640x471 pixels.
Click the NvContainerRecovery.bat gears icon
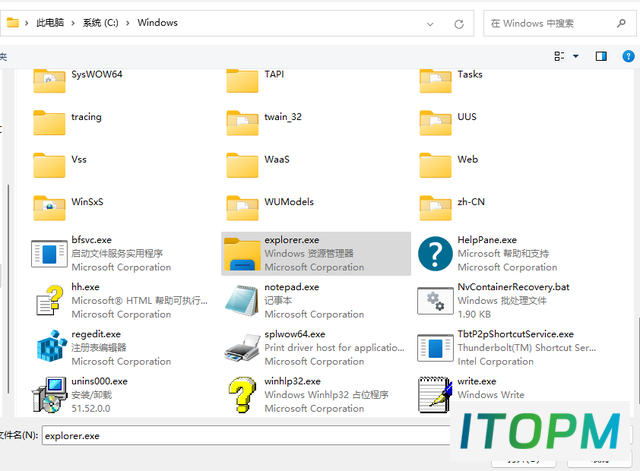(436, 301)
